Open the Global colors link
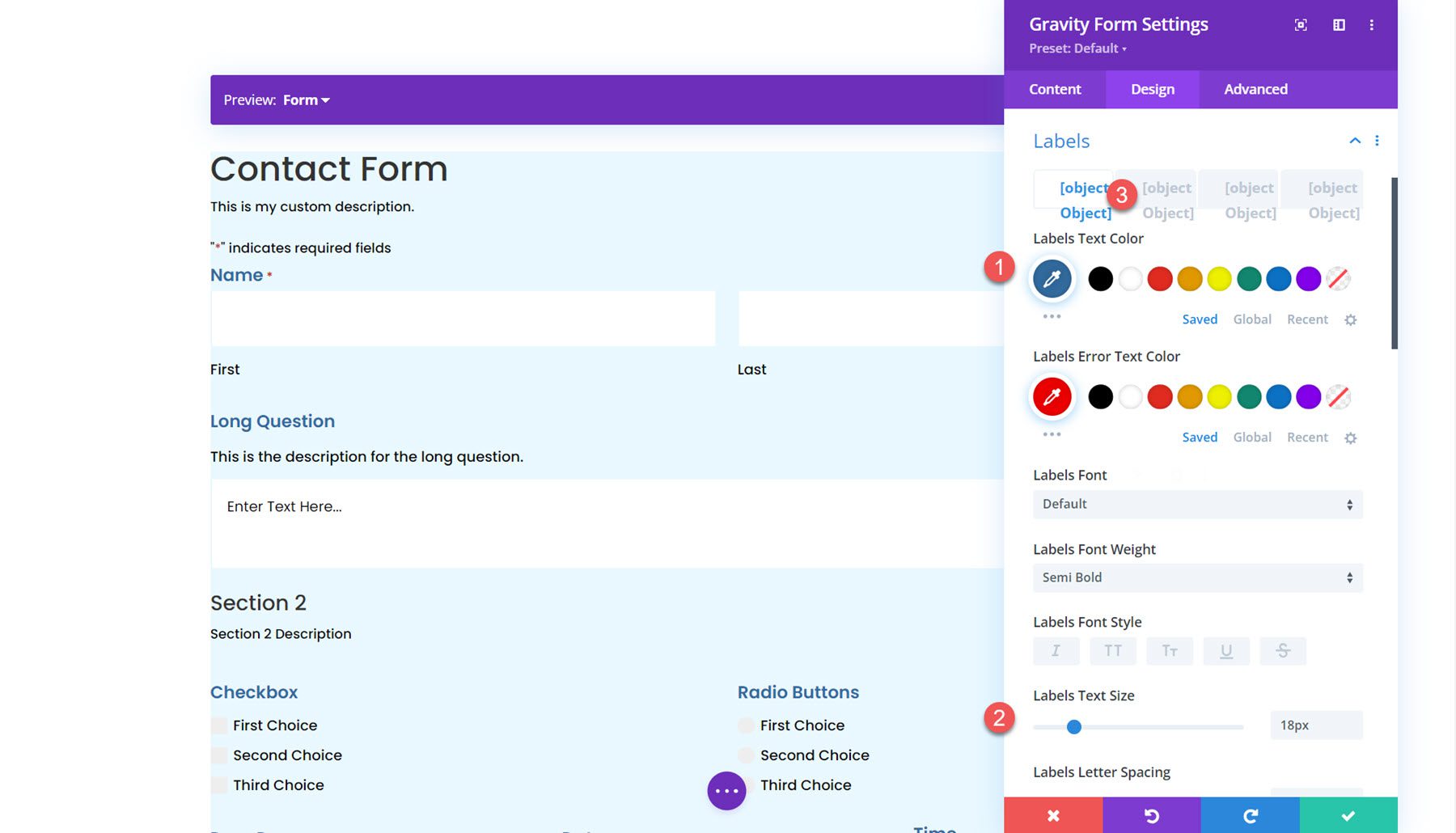 pos(1252,319)
